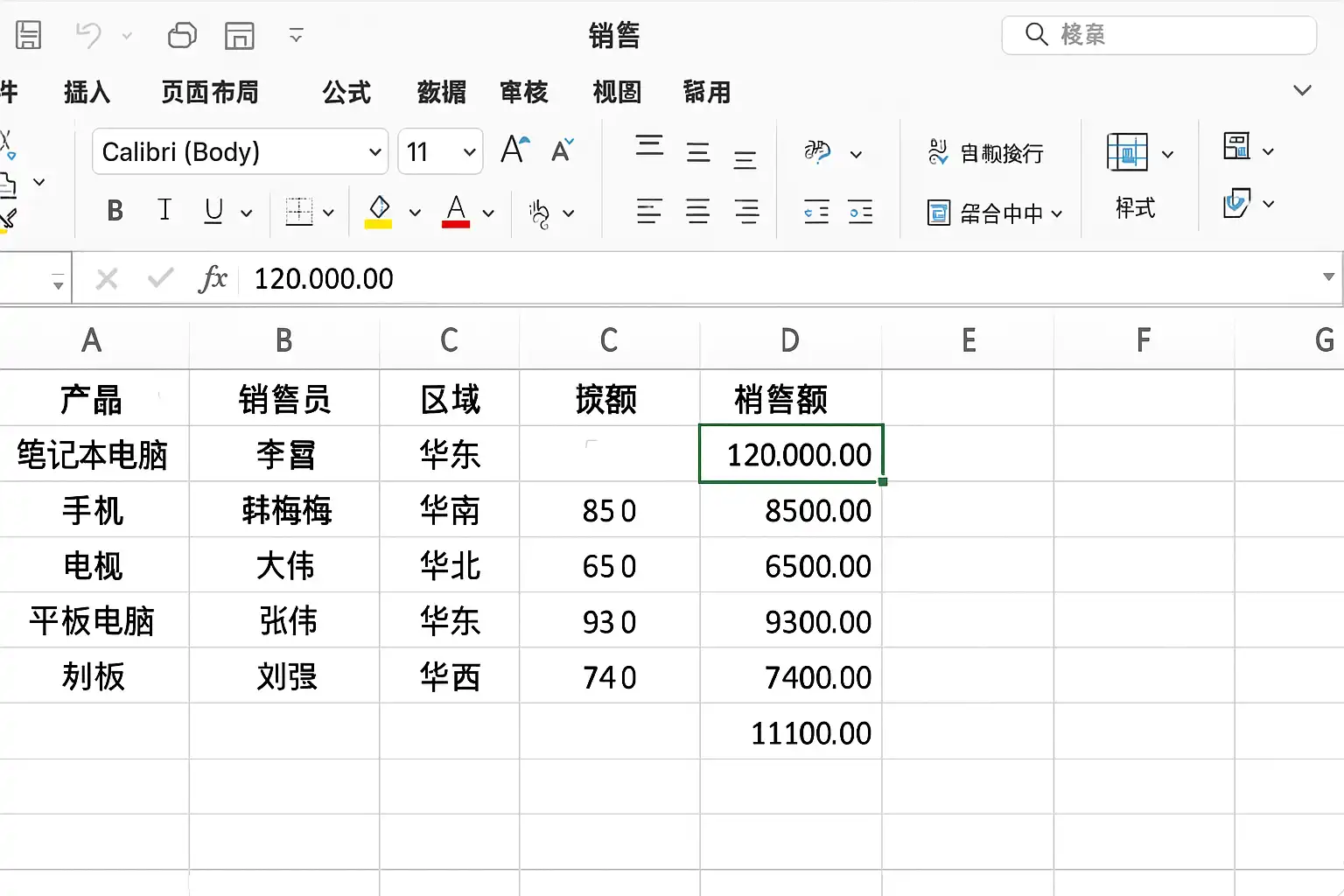
Task: Switch to the 公式 ribbon tab
Action: (346, 92)
